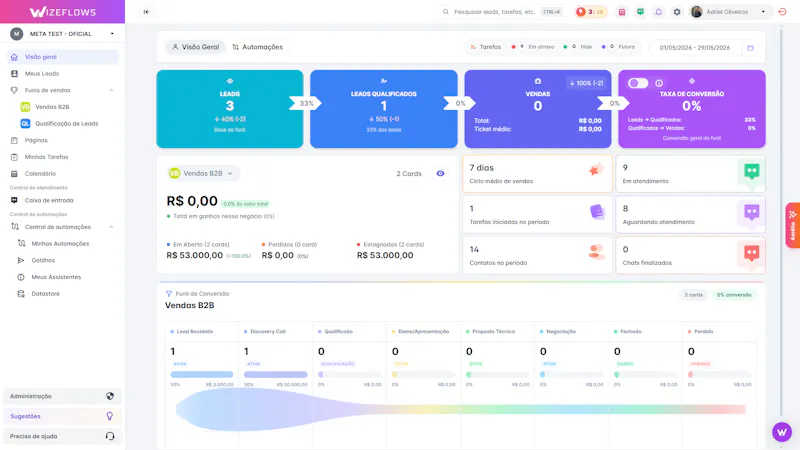
Task: Click the Estagnados (2 cards) value
Action: click(x=385, y=255)
